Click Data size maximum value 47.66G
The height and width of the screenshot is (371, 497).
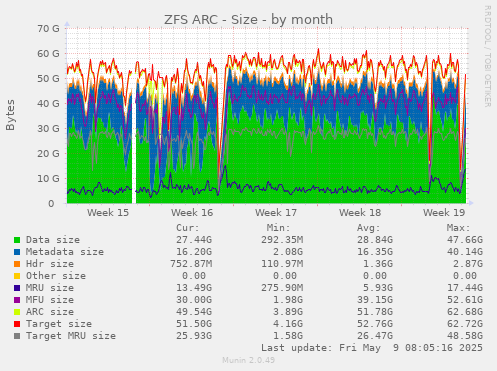coord(465,240)
